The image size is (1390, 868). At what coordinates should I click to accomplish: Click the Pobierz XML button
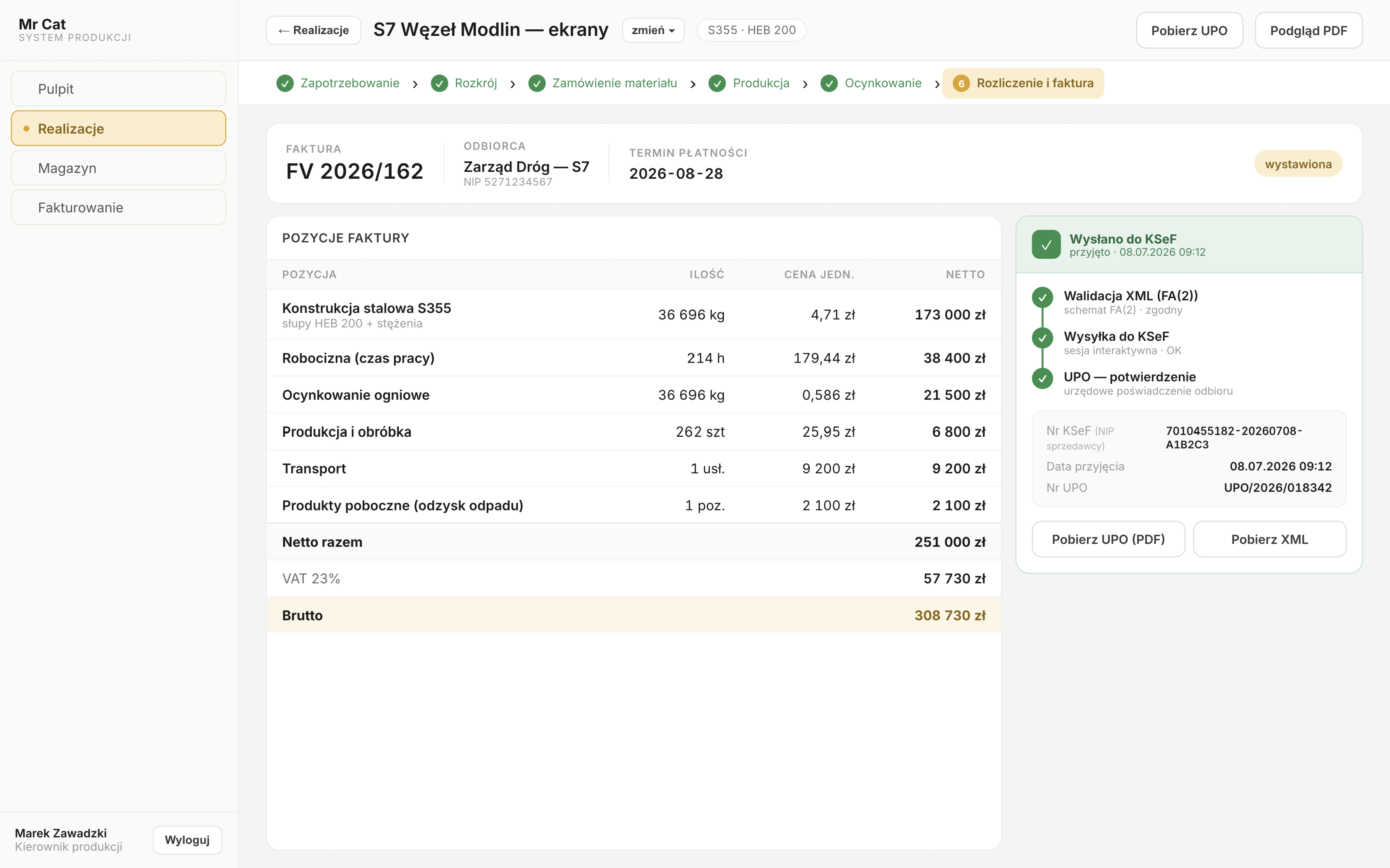pos(1269,539)
